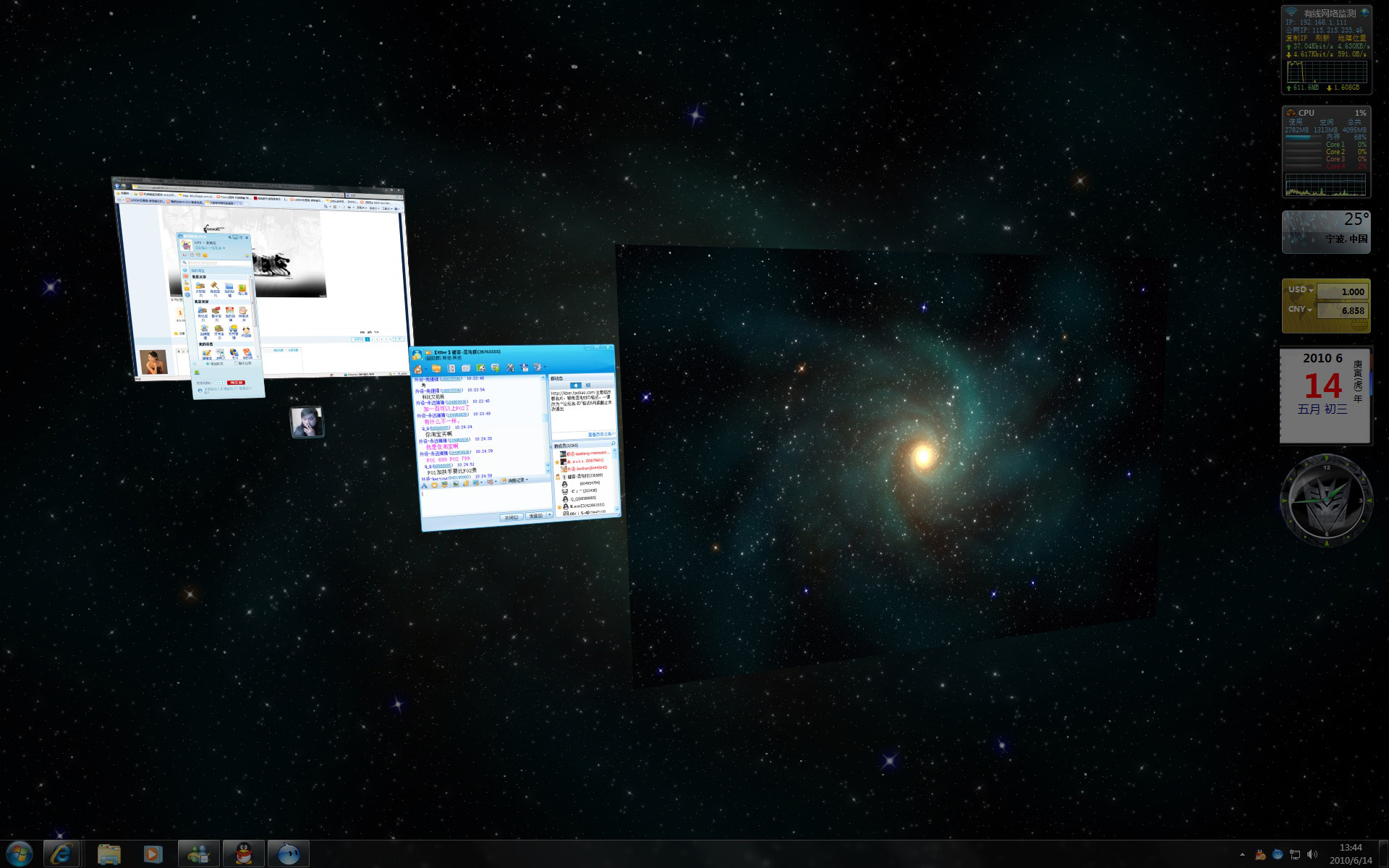
Task: Click the back button in Internet Explorer window
Action: [x=116, y=186]
